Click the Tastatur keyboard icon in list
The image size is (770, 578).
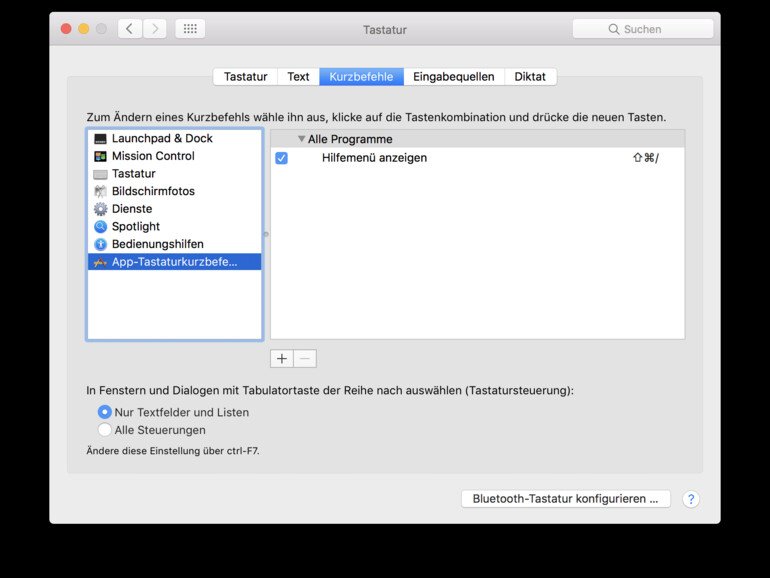pyautogui.click(x=100, y=174)
